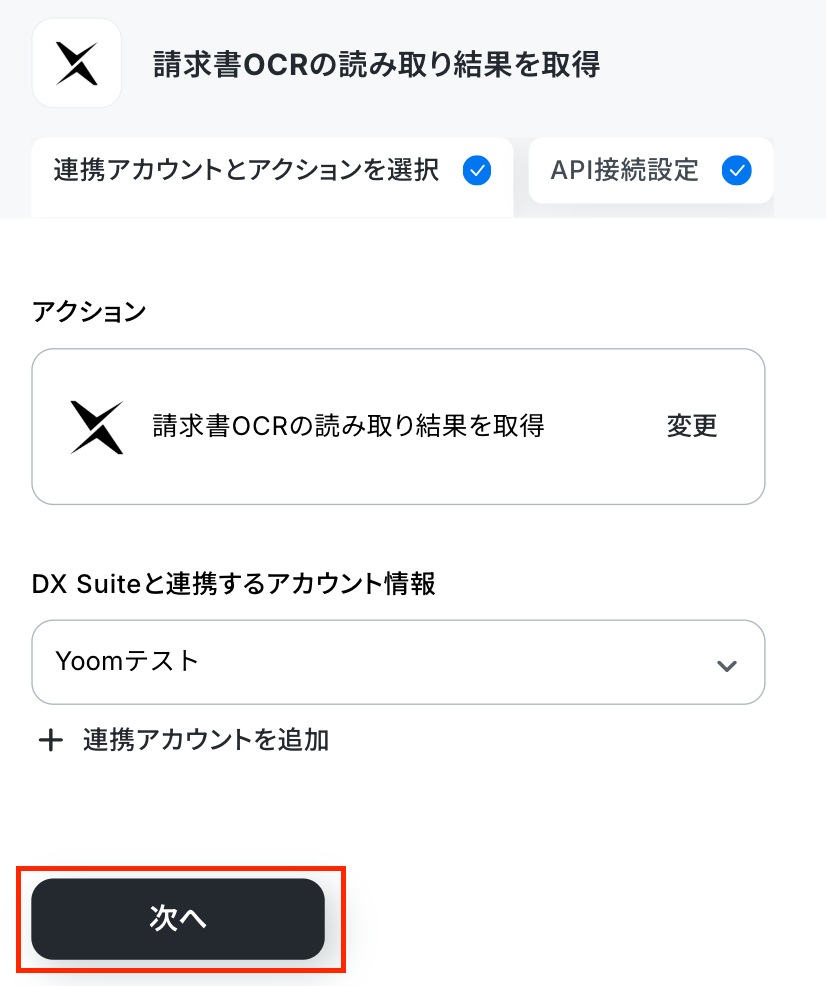Open the 連携アカウントとアクションを選択 tab
This screenshot has height=986, width=826.
tap(272, 177)
